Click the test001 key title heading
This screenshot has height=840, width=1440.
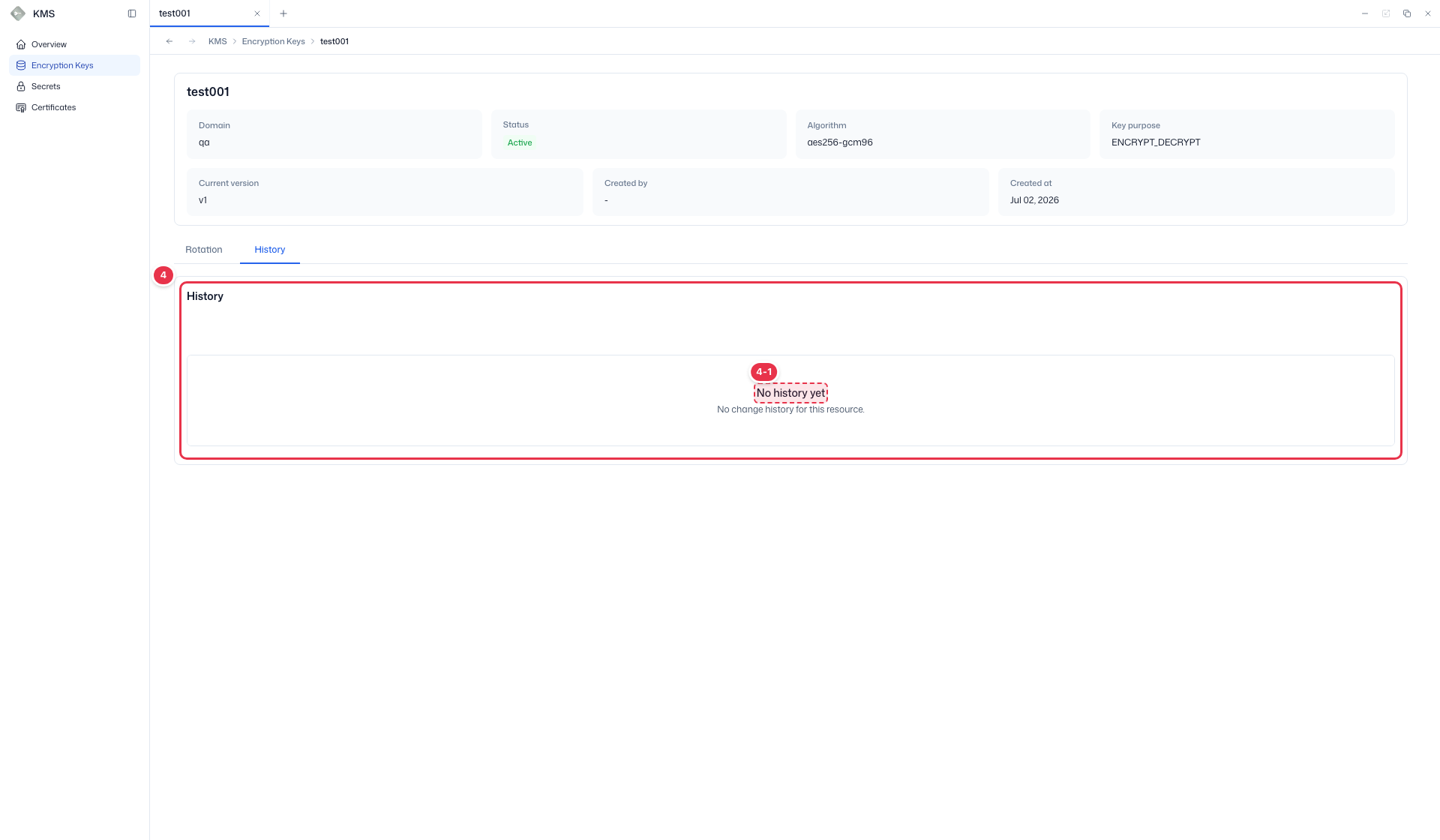(208, 91)
